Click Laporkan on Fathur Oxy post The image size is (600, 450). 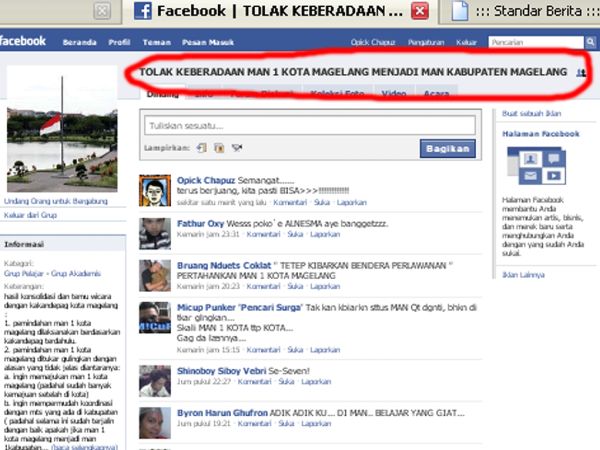point(325,234)
